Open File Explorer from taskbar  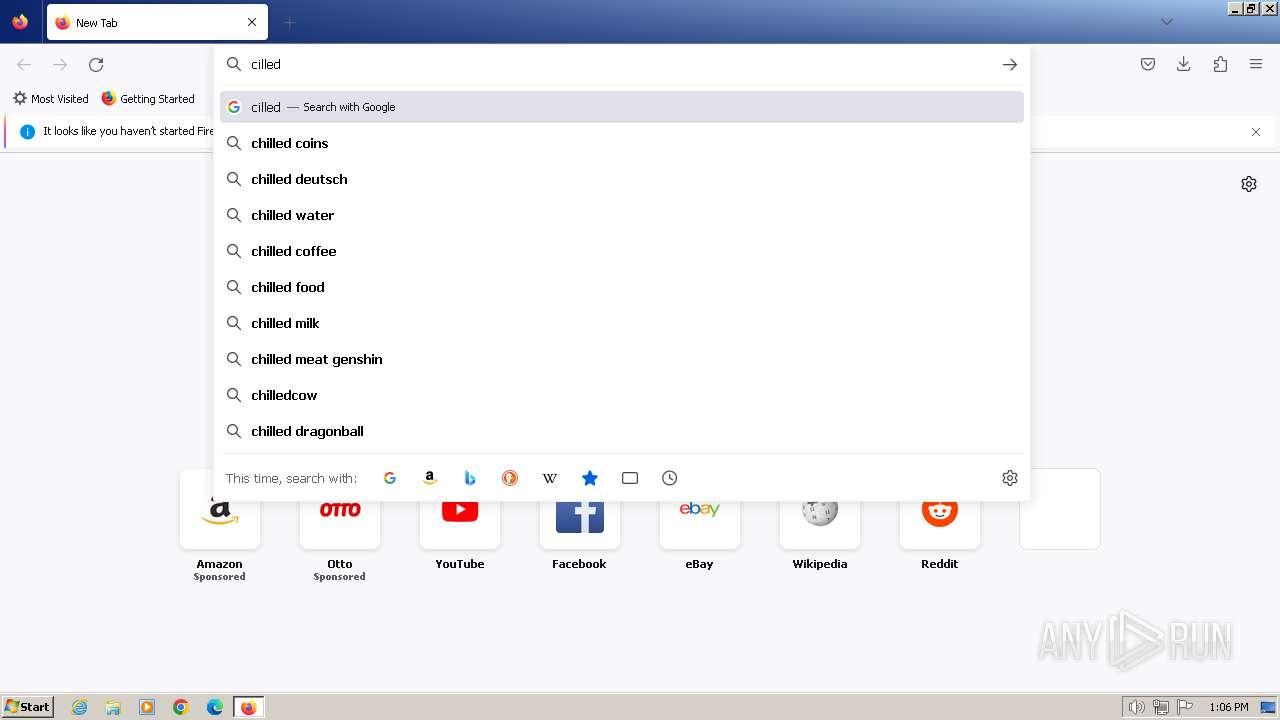click(113, 707)
